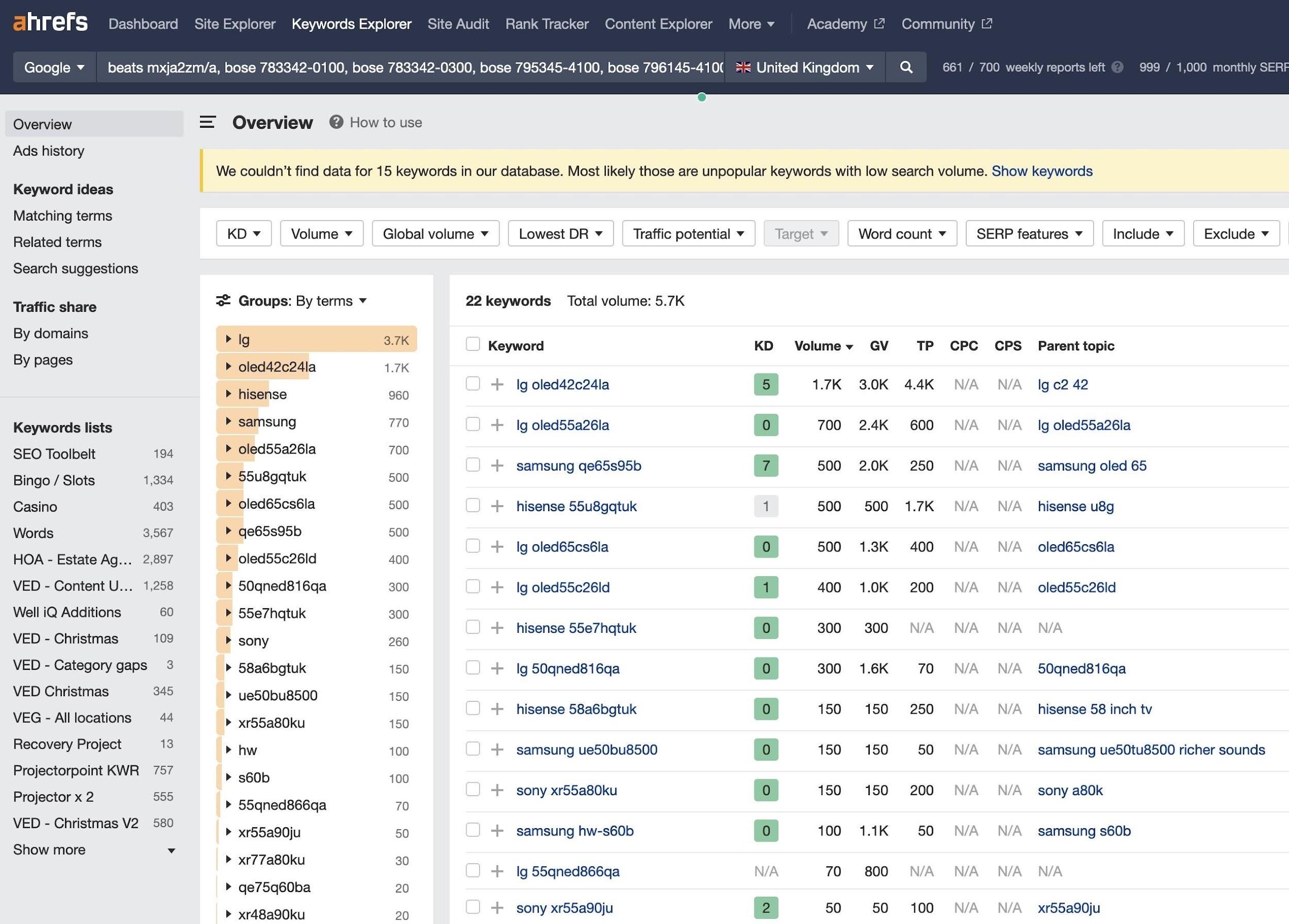Select Matching terms from sidebar

pos(62,214)
